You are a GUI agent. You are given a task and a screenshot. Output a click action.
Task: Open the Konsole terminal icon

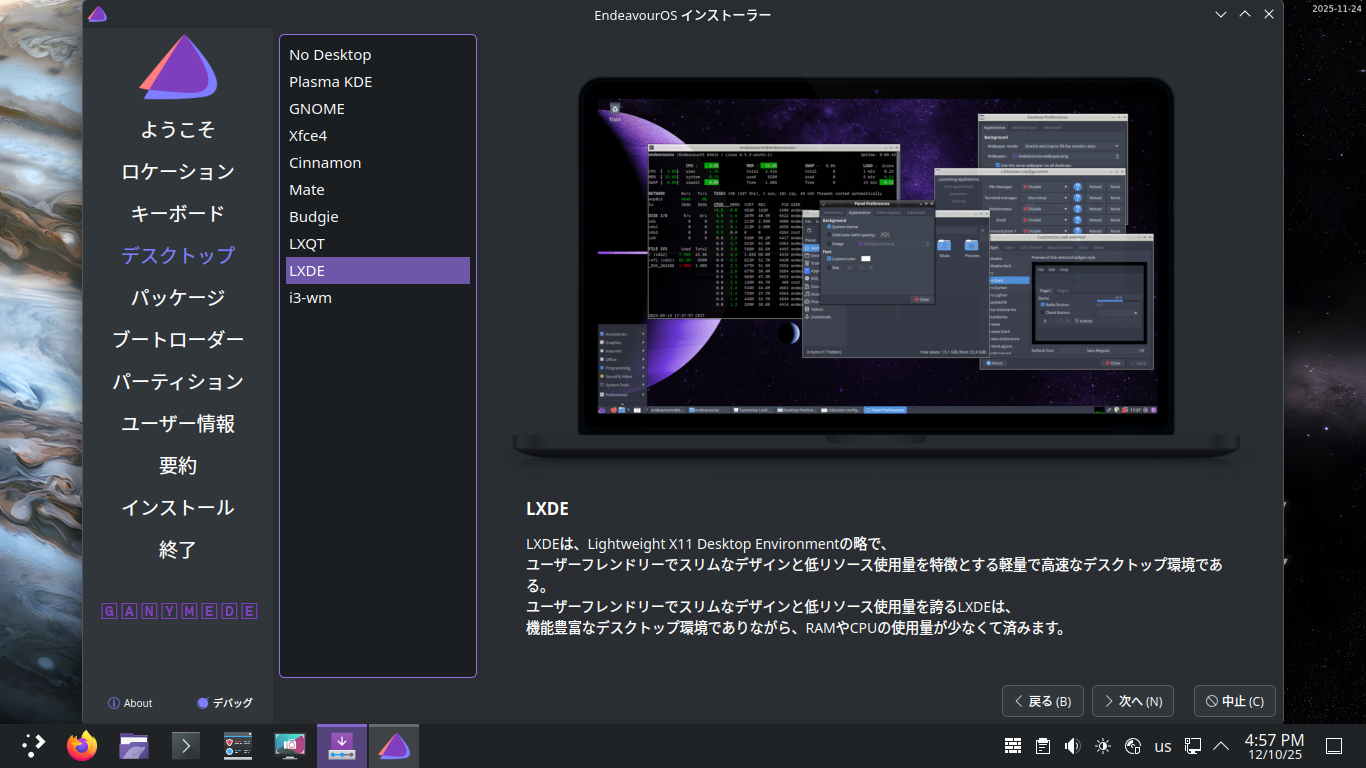(186, 746)
